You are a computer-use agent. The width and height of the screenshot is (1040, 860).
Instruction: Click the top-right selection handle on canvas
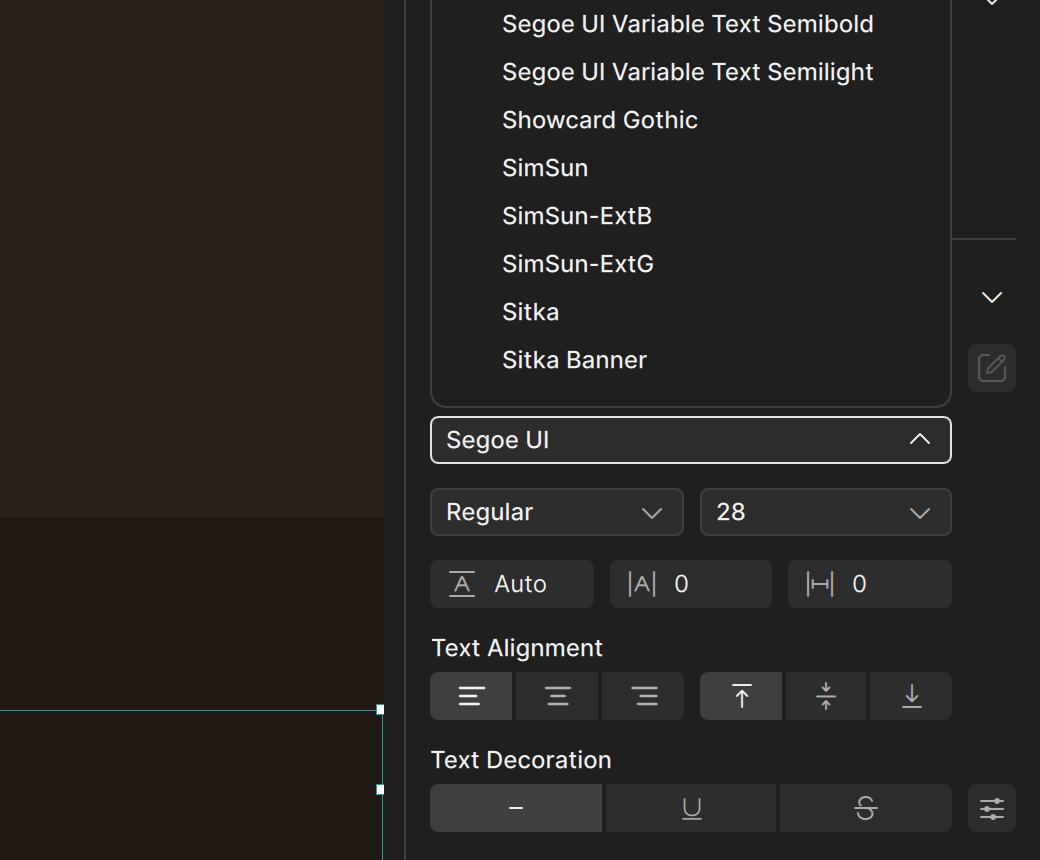[380, 709]
